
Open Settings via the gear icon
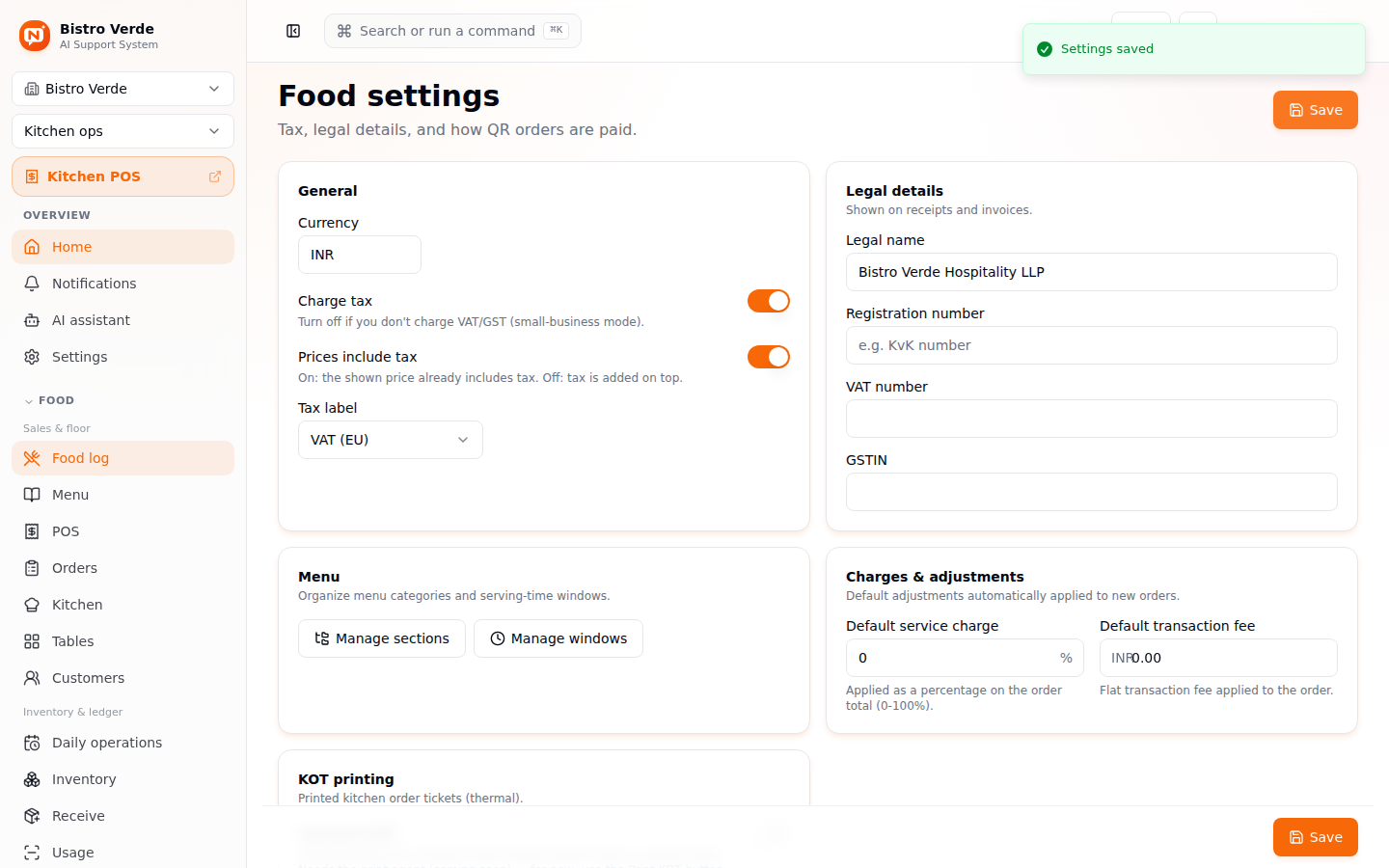[32, 357]
